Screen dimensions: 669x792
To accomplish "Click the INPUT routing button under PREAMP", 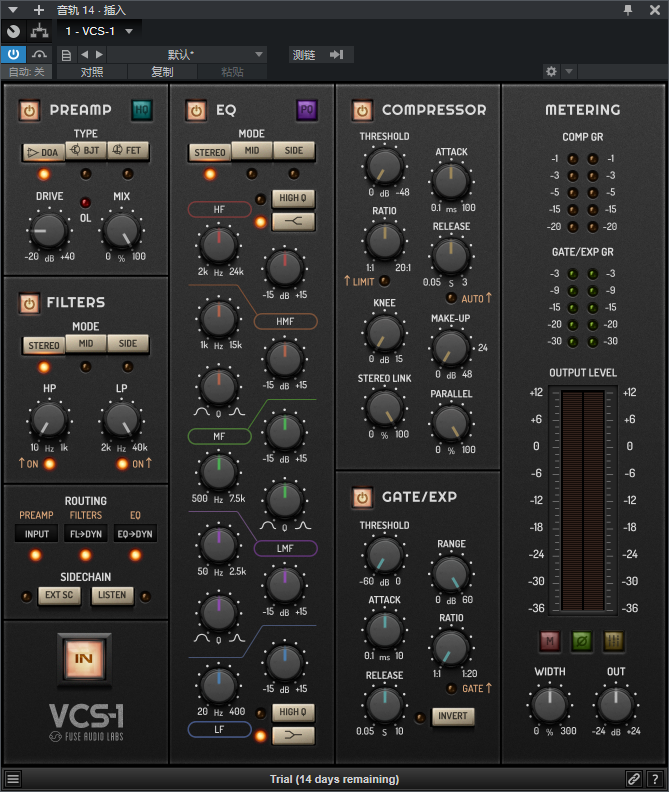I will point(37,534).
